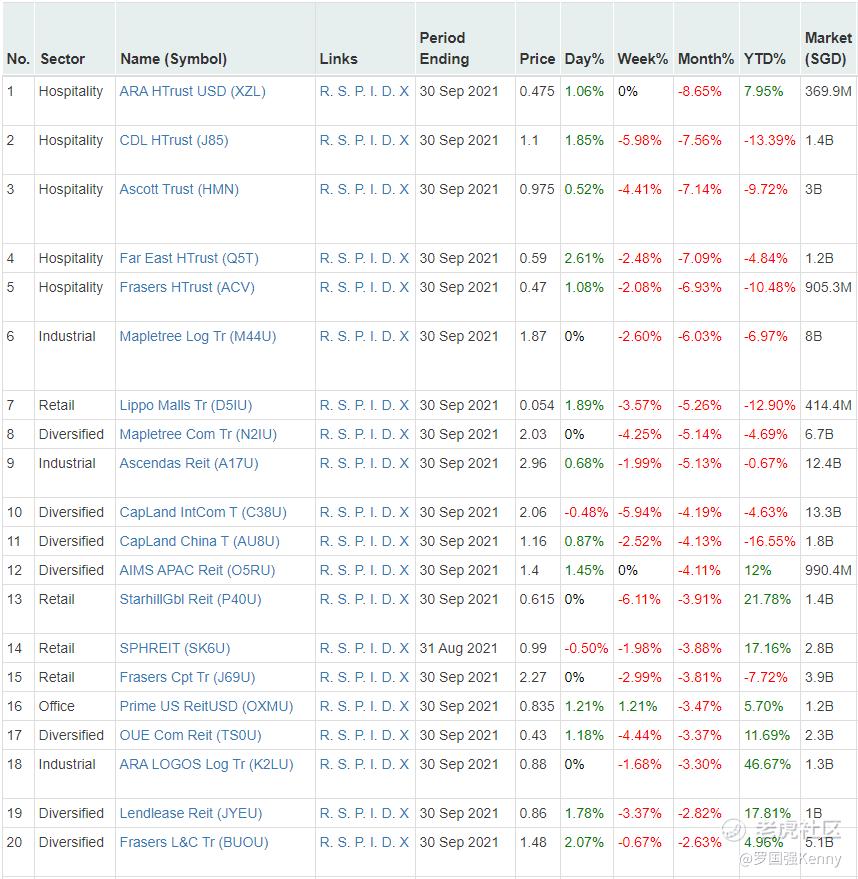Click the S. link in SPHREIT row
858x879 pixels.
343,648
